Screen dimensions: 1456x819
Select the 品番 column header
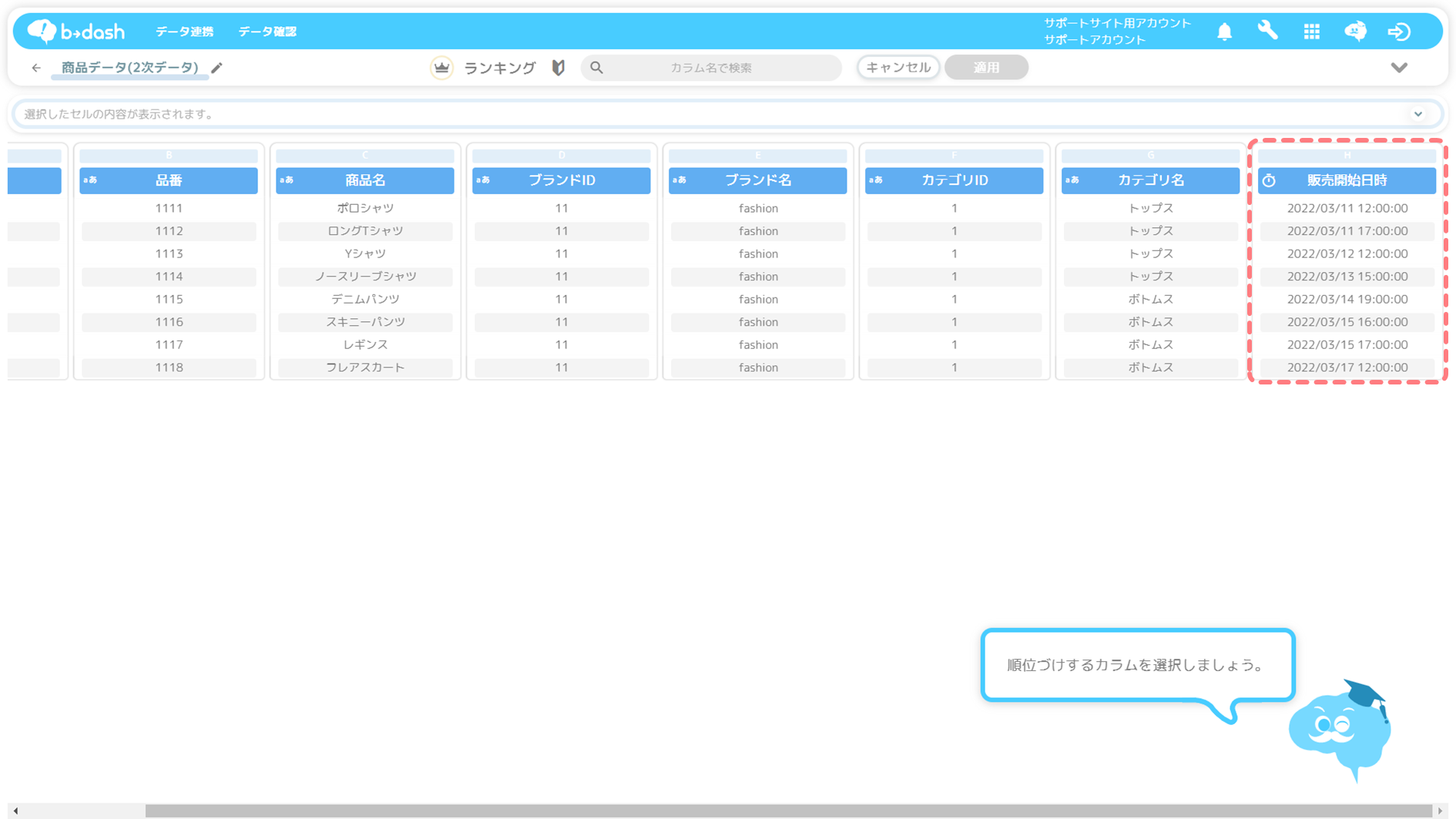[169, 180]
